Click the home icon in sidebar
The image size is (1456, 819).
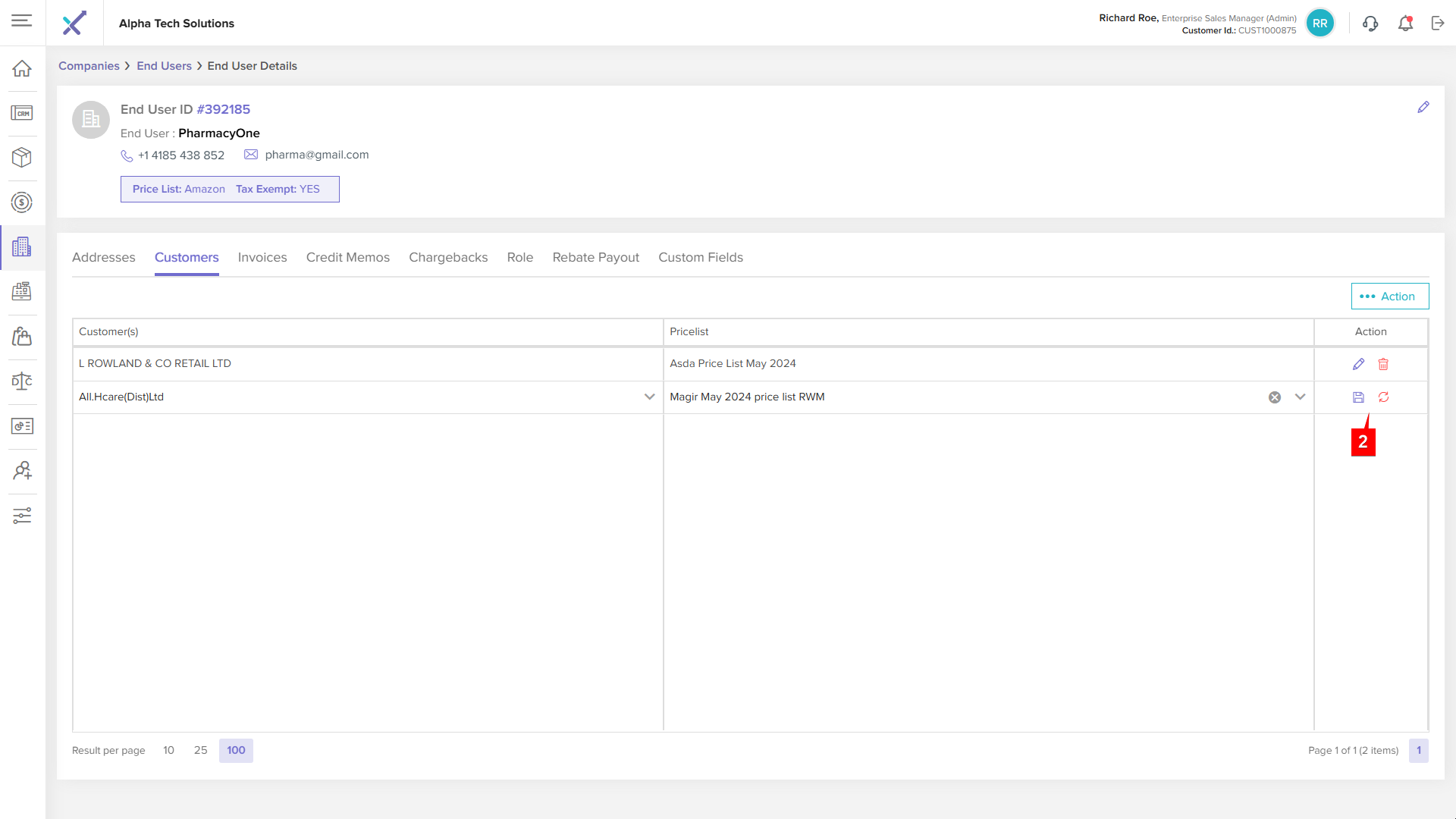tap(22, 68)
